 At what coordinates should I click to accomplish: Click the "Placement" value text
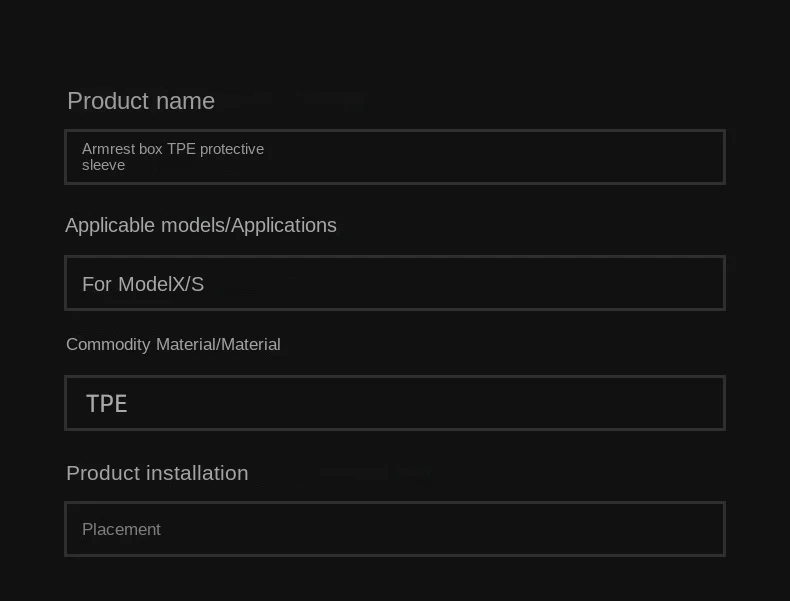click(x=121, y=529)
